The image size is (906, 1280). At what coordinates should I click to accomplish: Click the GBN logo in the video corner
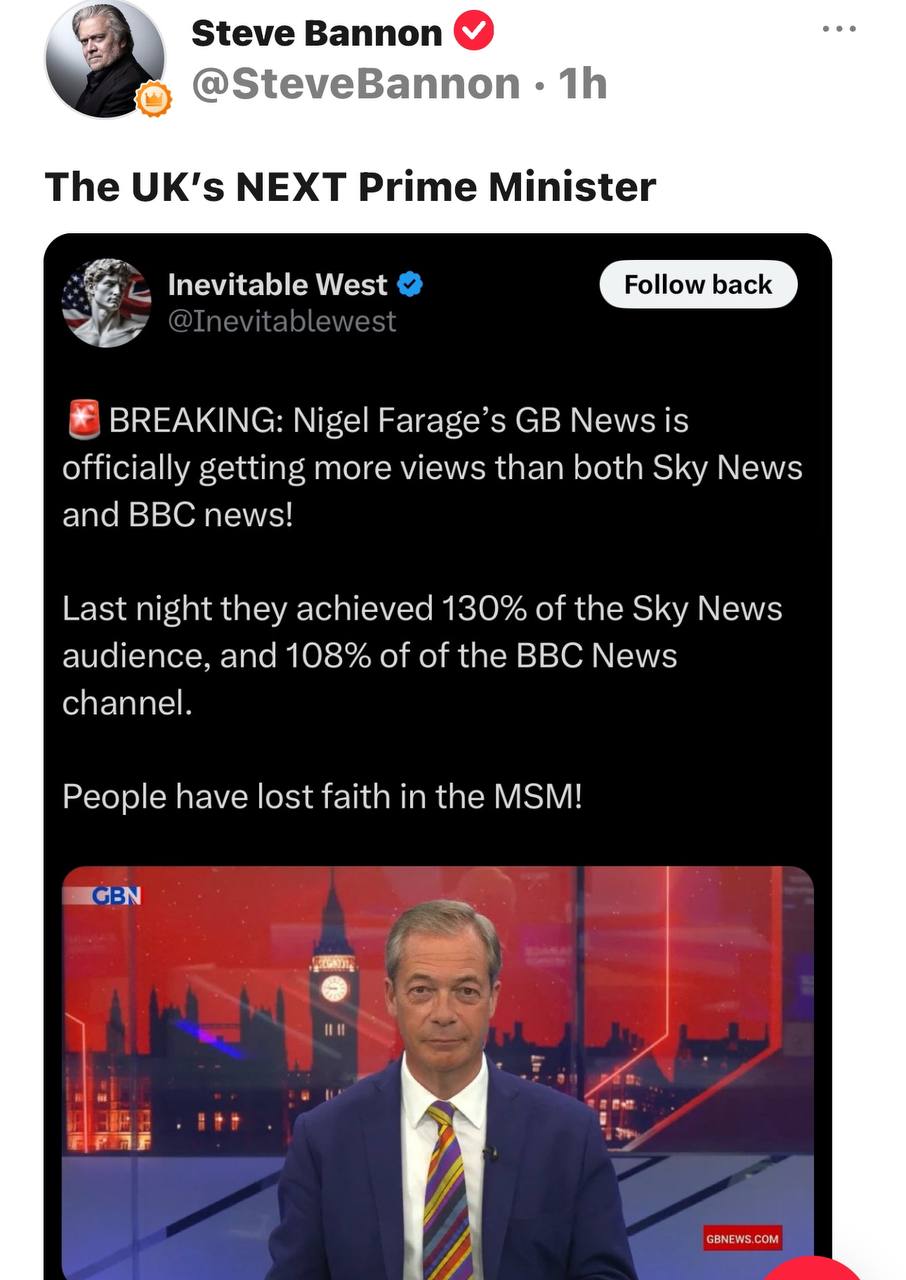click(x=116, y=895)
